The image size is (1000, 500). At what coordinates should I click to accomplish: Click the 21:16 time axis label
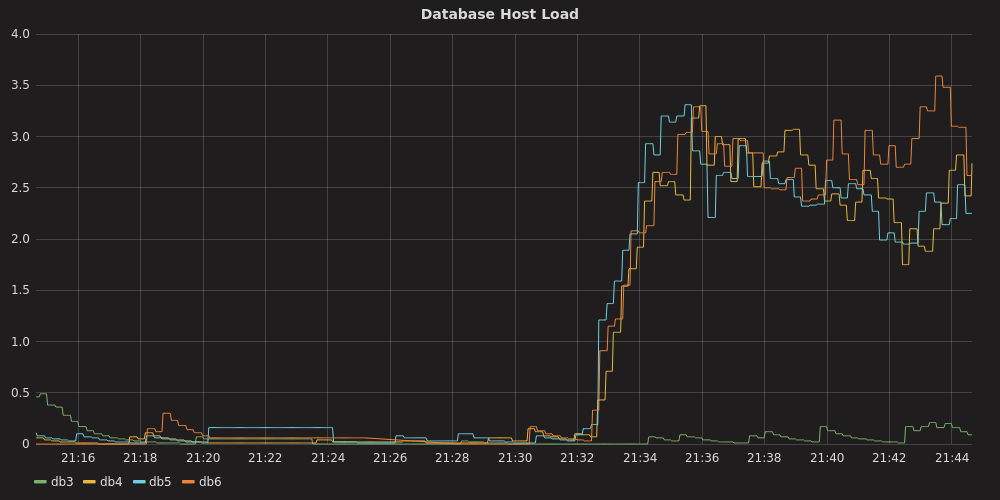pos(78,458)
